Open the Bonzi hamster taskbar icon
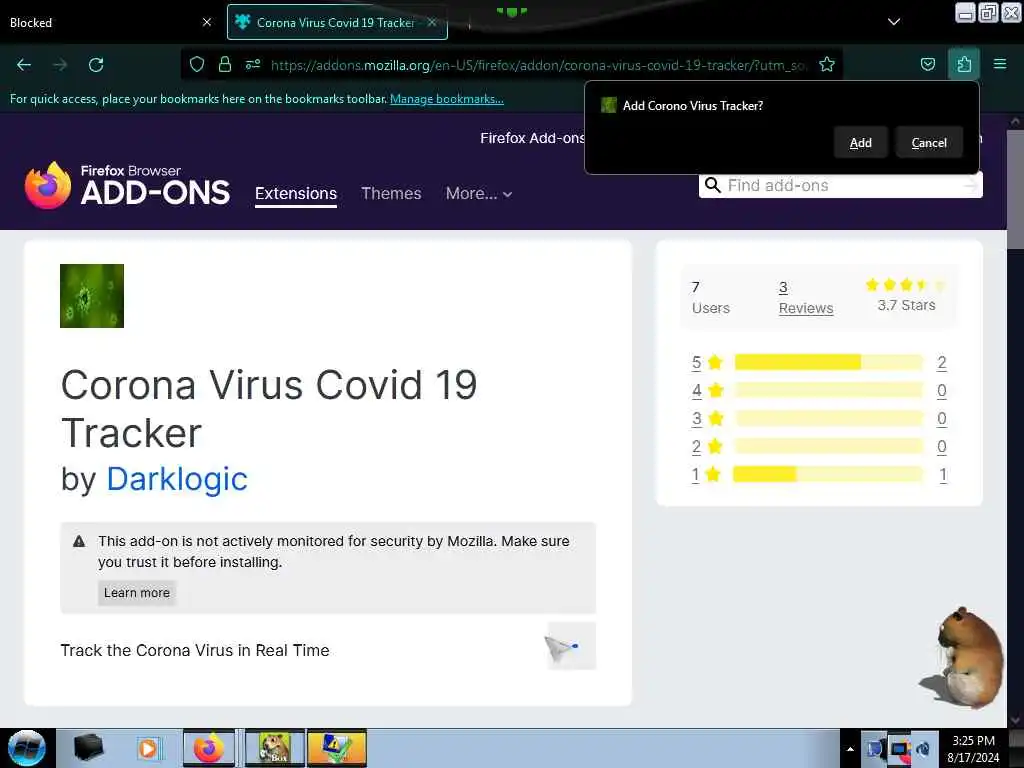Screen dimensions: 1024x768 275,748
